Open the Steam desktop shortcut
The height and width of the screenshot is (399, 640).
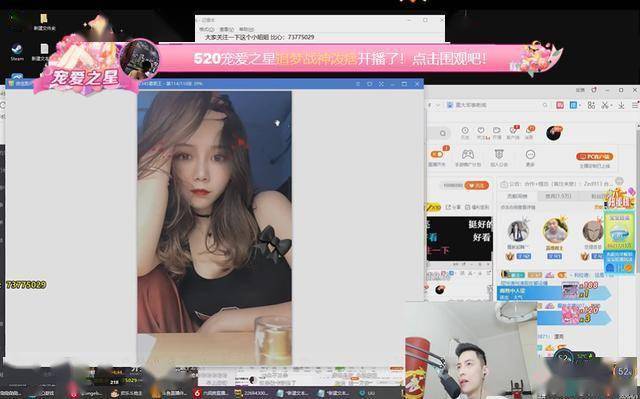click(17, 52)
